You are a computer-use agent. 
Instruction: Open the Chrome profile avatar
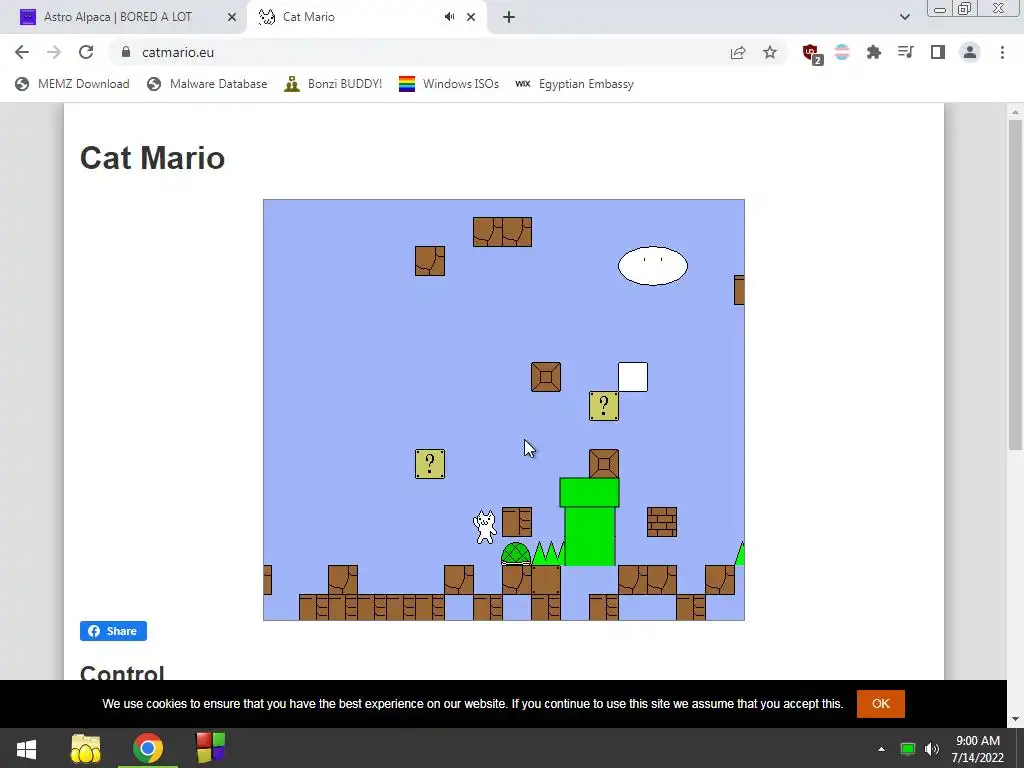pos(970,52)
